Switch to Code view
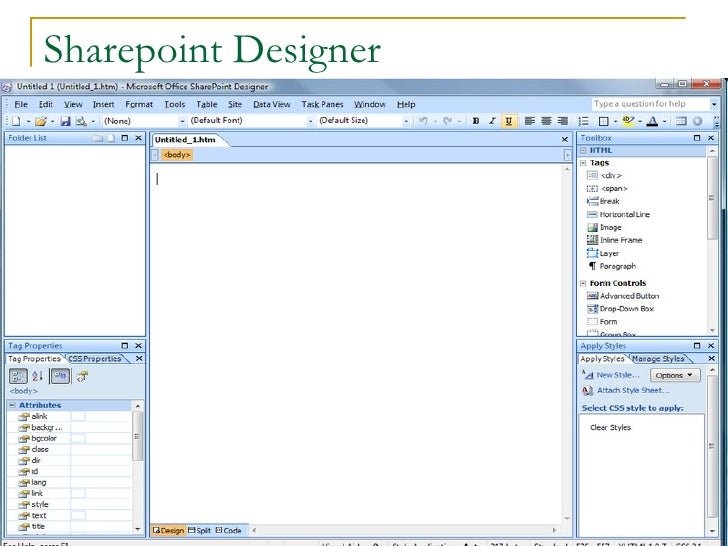Viewport: 728px width, 546px height. point(228,530)
